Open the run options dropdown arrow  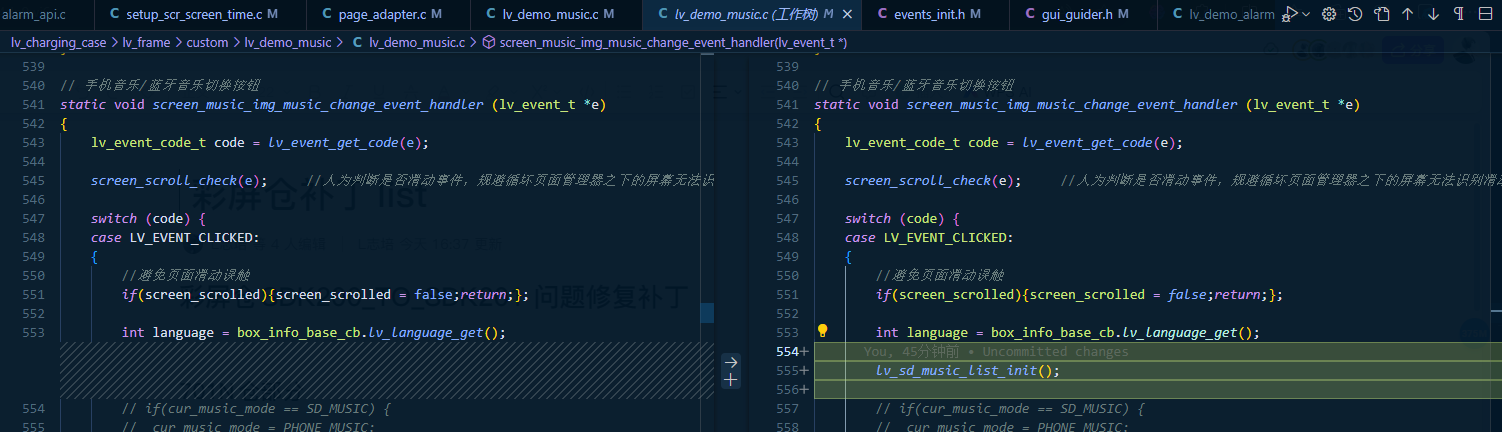[1307, 14]
